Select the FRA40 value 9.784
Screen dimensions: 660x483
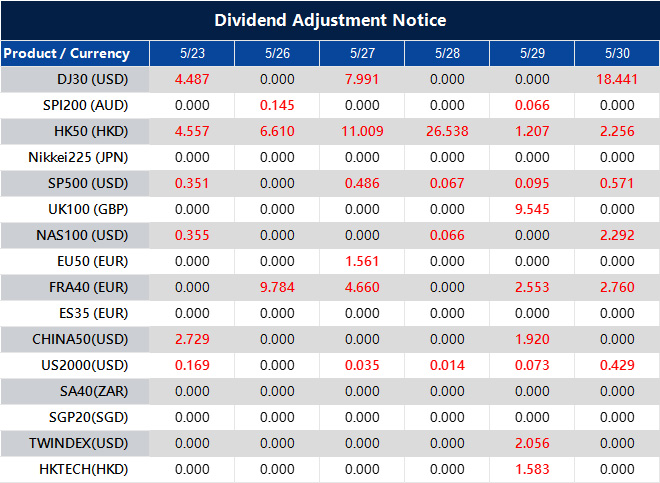276,287
